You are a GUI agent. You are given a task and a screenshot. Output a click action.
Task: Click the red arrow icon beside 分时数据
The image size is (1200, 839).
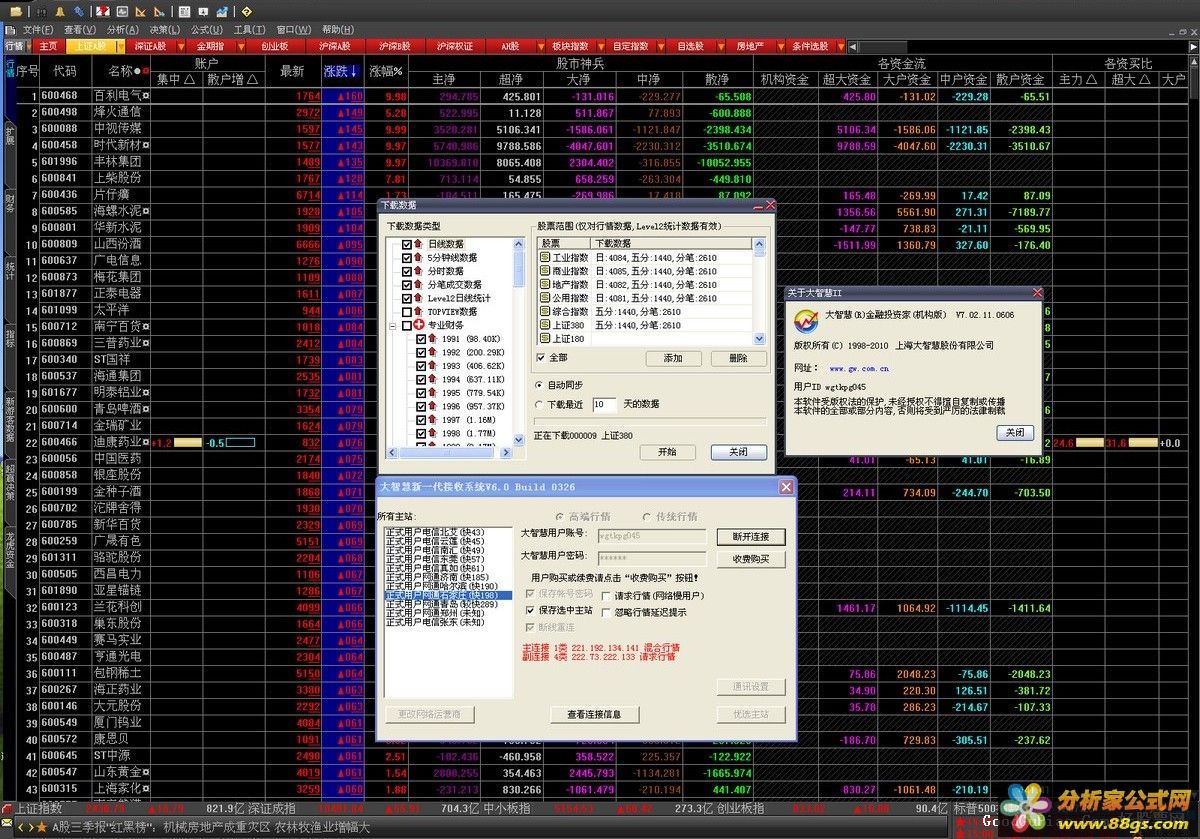(418, 271)
